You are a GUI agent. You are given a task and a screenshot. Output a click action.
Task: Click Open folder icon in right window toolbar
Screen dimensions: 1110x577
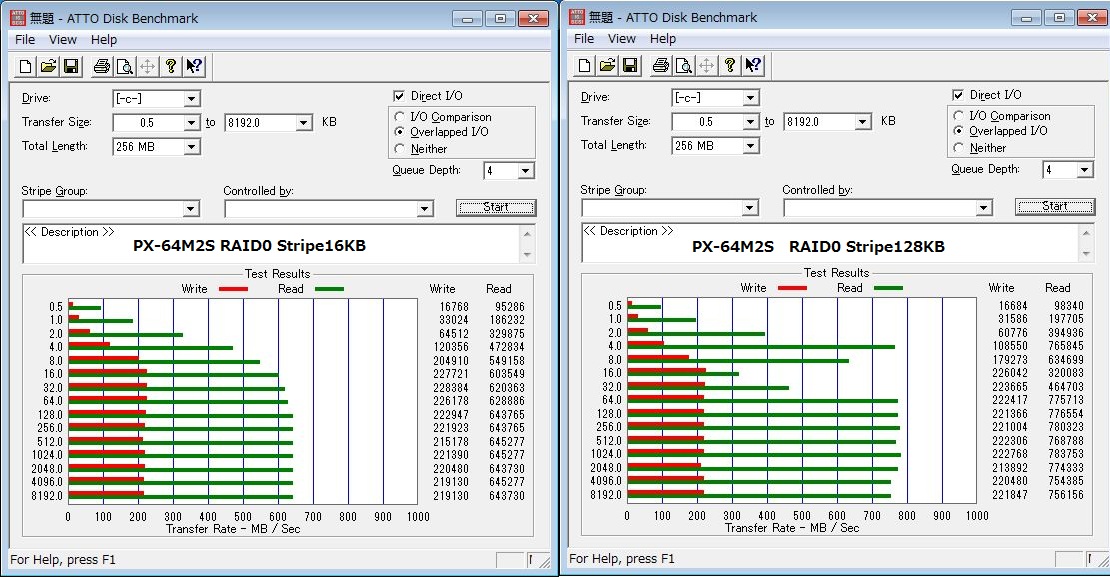(607, 66)
